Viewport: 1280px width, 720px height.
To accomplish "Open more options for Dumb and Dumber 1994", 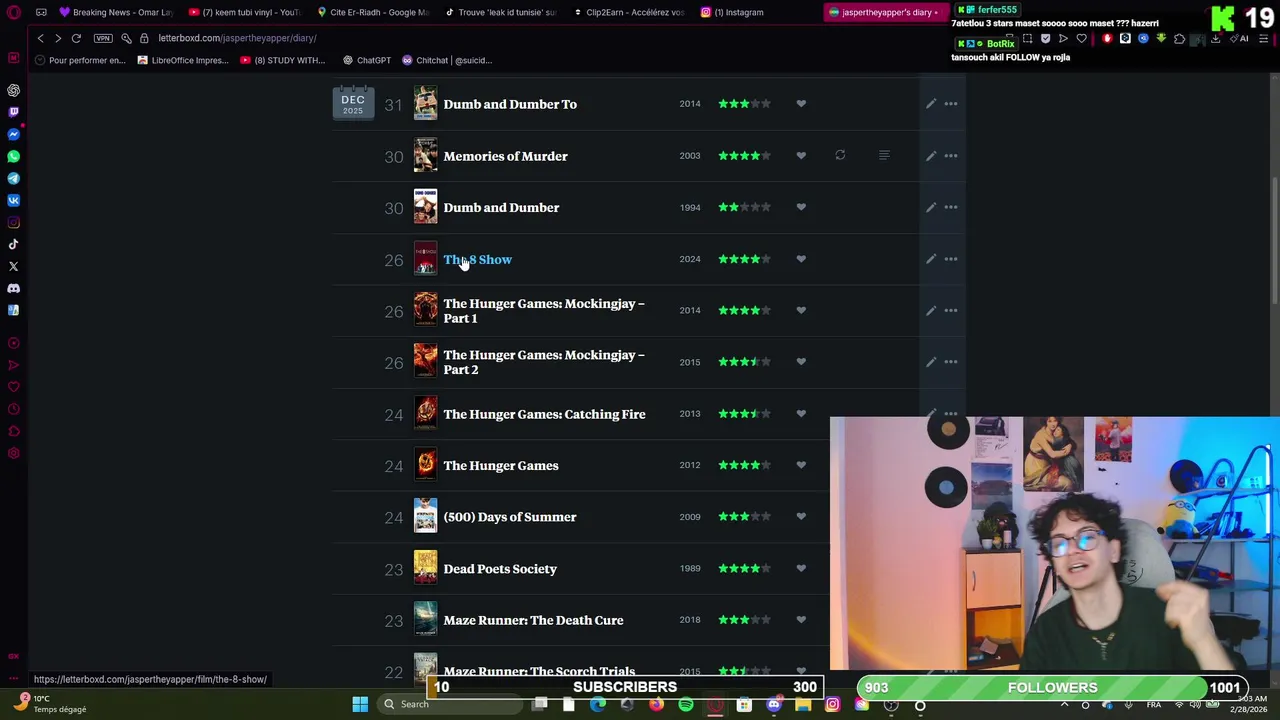I will [951, 207].
